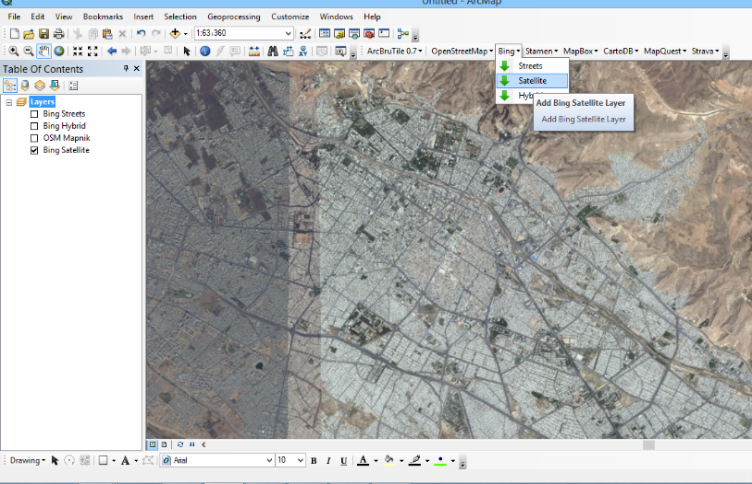Open the CartoDB dropdown

coord(621,51)
